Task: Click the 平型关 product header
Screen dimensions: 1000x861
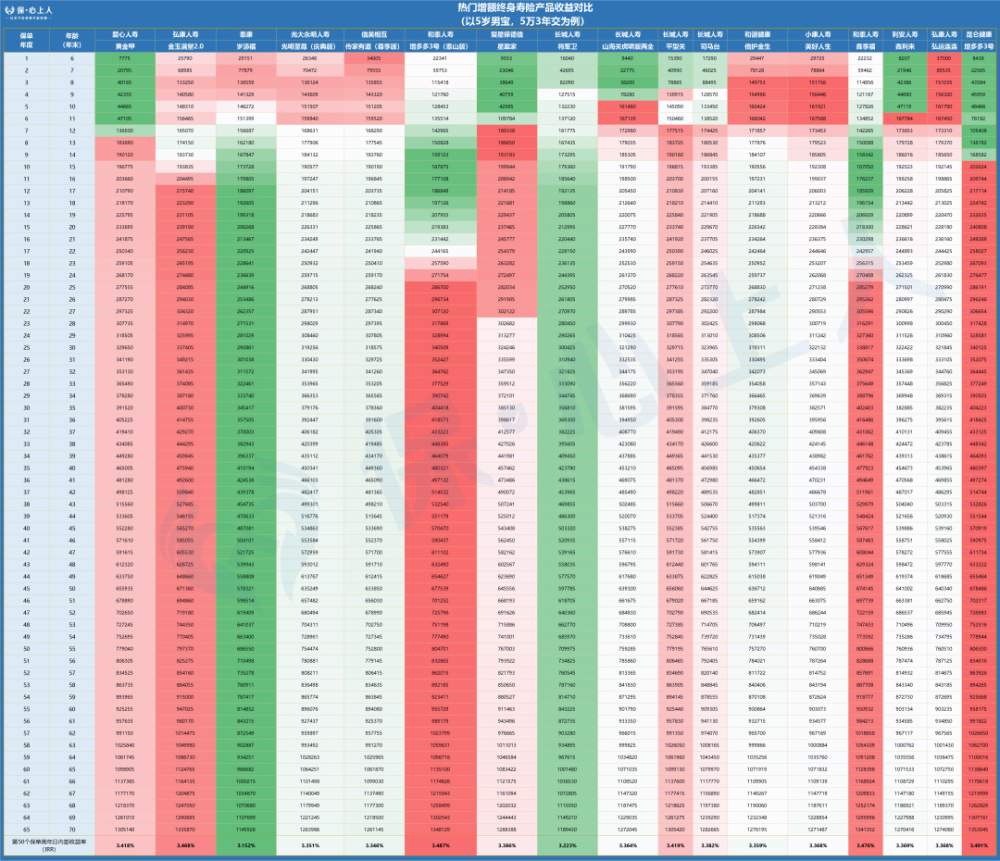Action: click(675, 47)
